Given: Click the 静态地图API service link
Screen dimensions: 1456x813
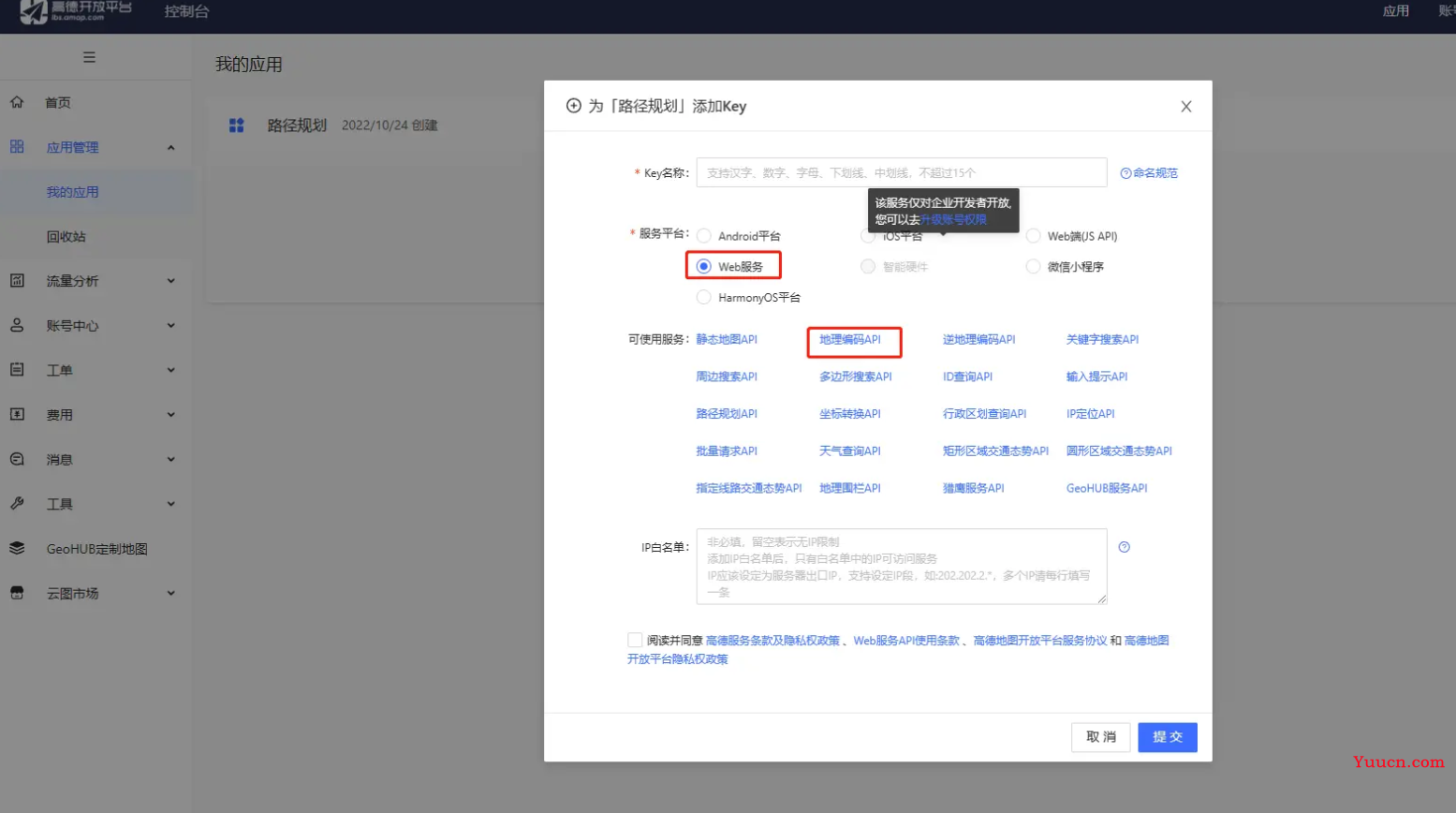Looking at the screenshot, I should point(727,340).
